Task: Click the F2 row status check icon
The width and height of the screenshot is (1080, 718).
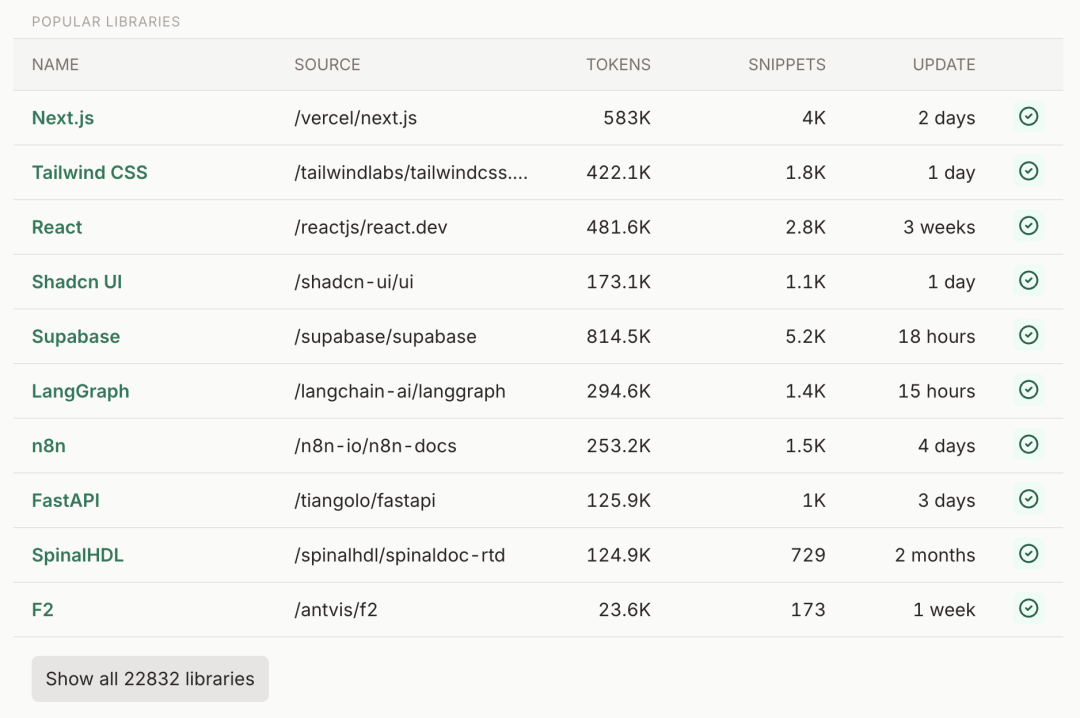Action: click(1028, 608)
